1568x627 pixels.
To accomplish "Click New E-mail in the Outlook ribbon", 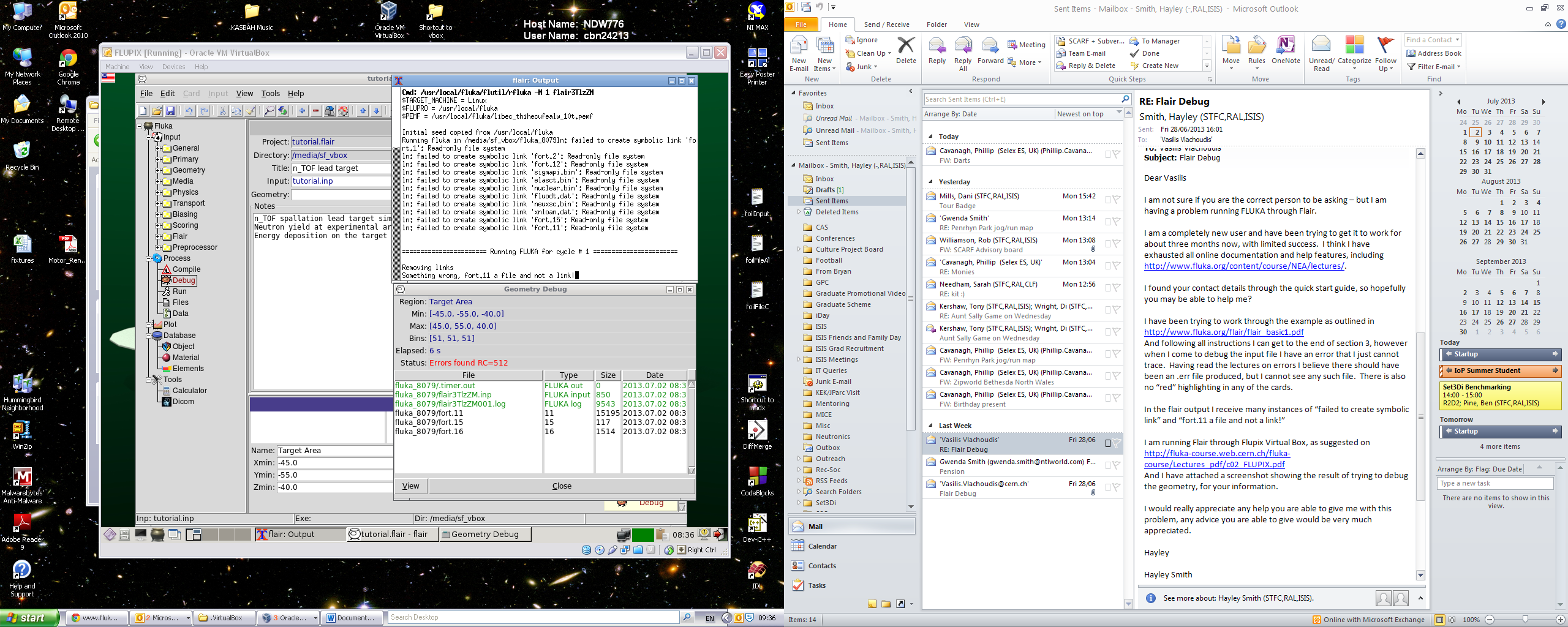I will click(799, 54).
